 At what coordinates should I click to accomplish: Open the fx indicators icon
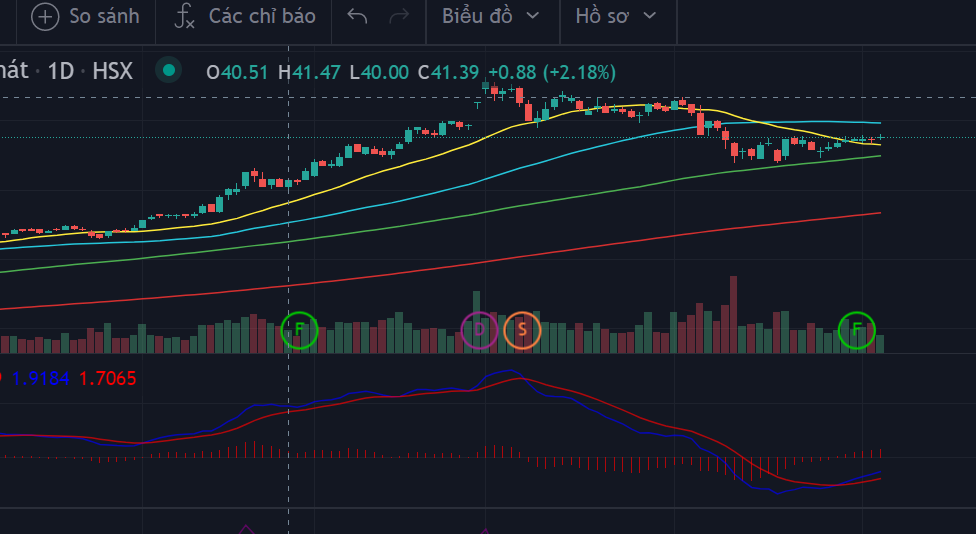pyautogui.click(x=185, y=16)
